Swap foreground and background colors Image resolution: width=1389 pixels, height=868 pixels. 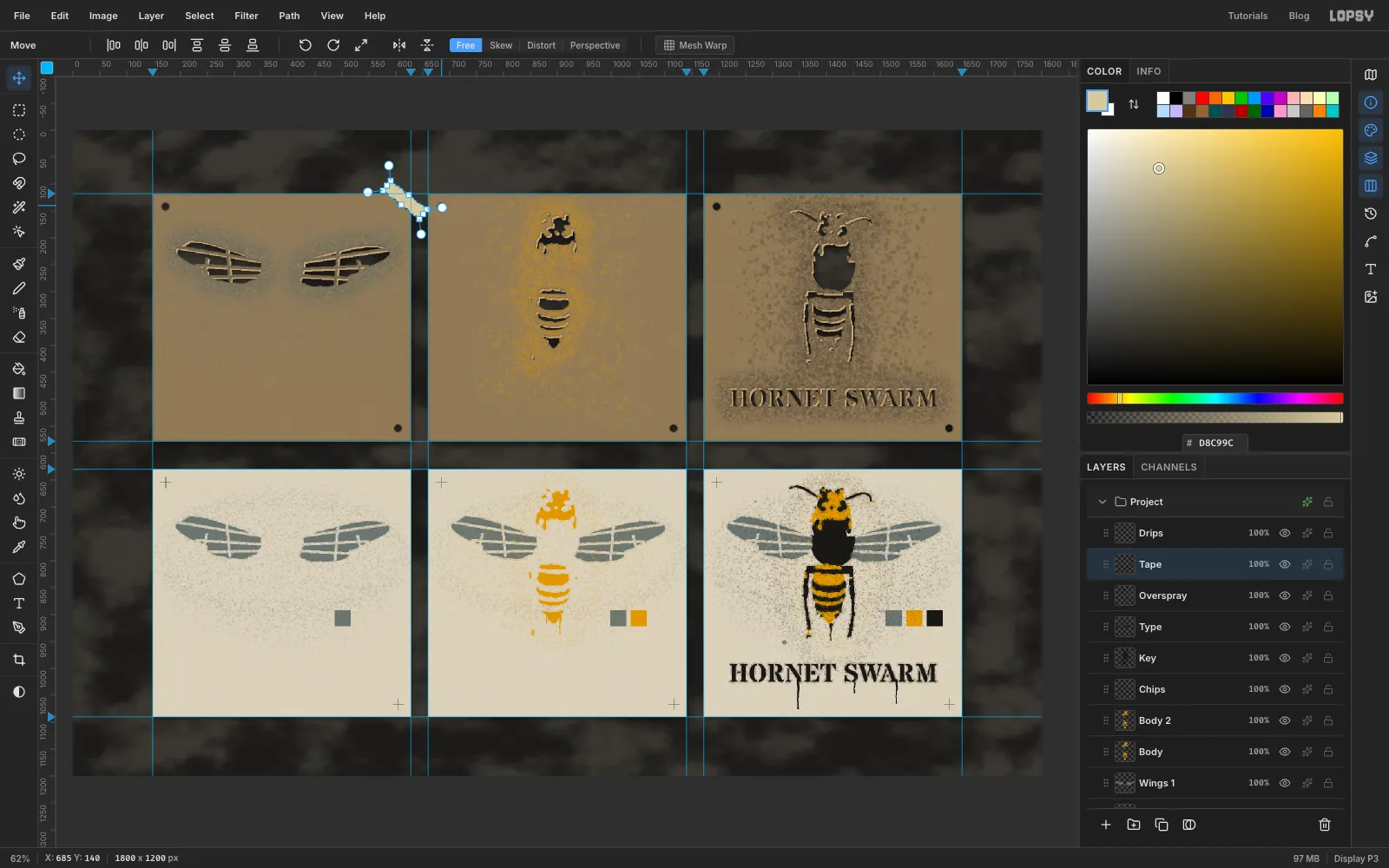pos(1134,104)
